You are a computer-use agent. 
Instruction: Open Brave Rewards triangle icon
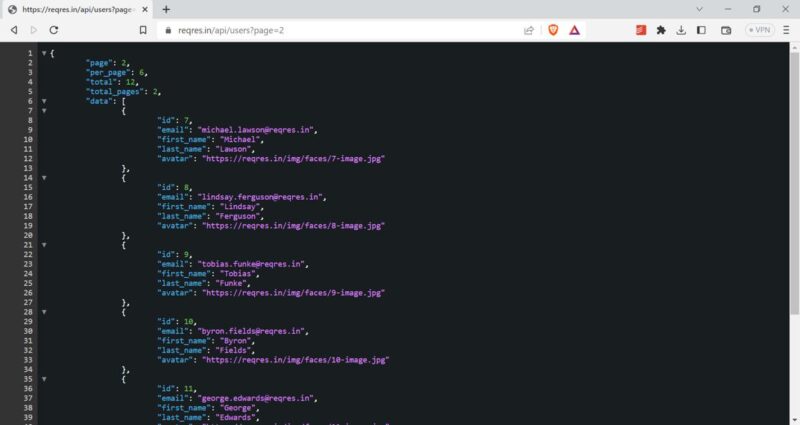[574, 30]
